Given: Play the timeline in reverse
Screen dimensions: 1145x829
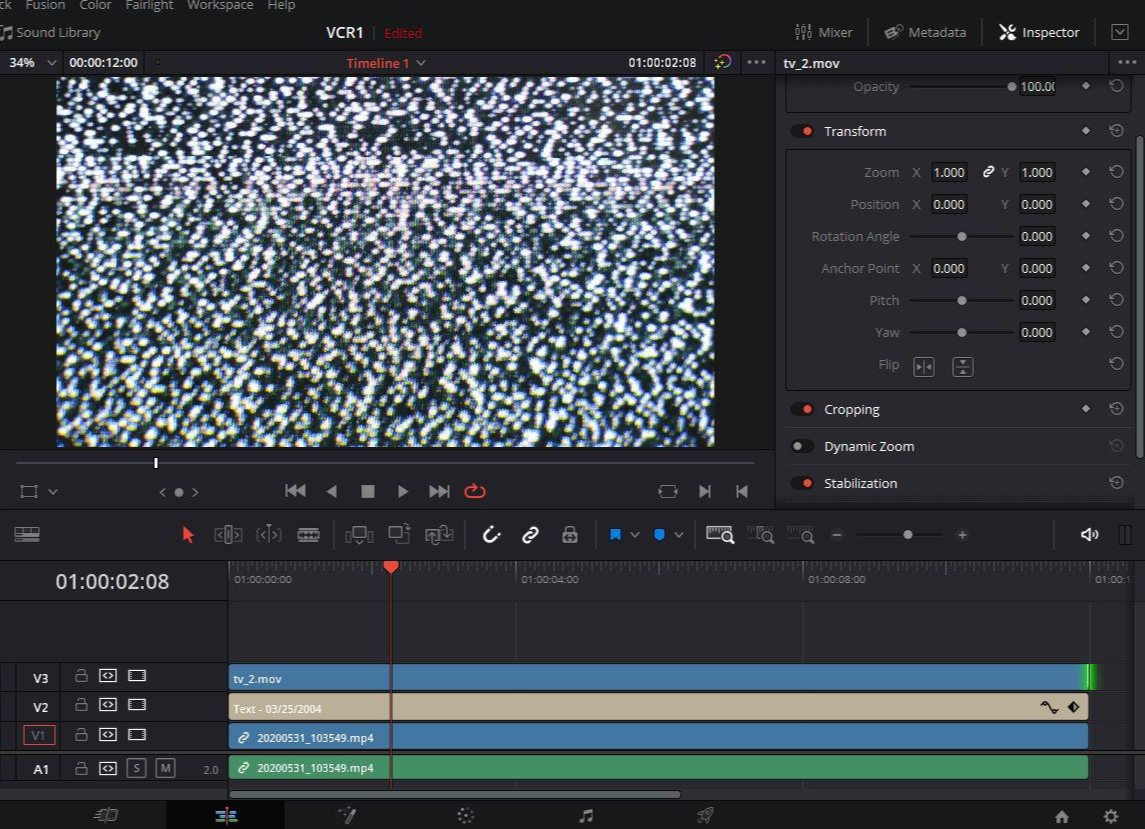Looking at the screenshot, I should (x=332, y=491).
